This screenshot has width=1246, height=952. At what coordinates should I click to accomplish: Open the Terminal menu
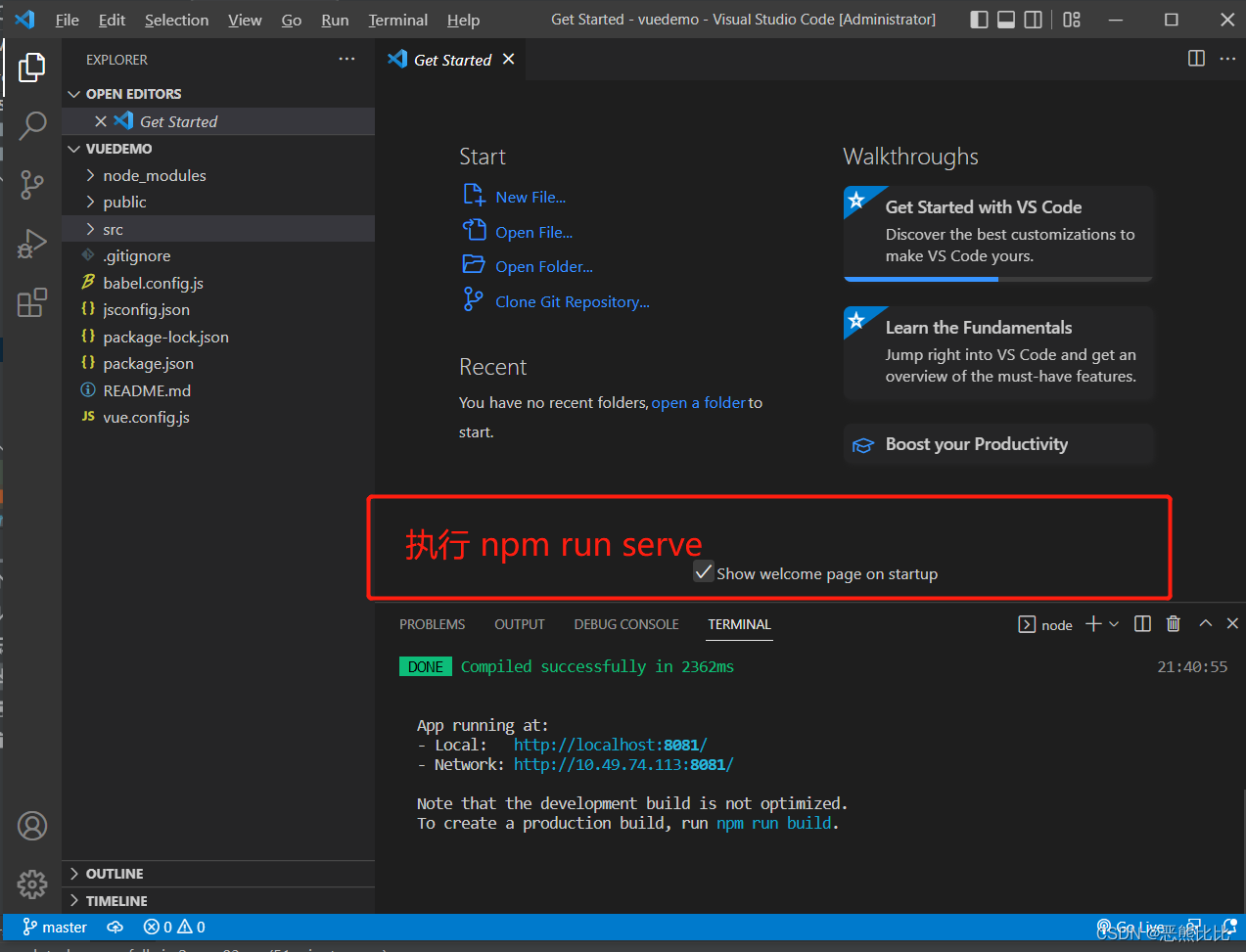[397, 20]
